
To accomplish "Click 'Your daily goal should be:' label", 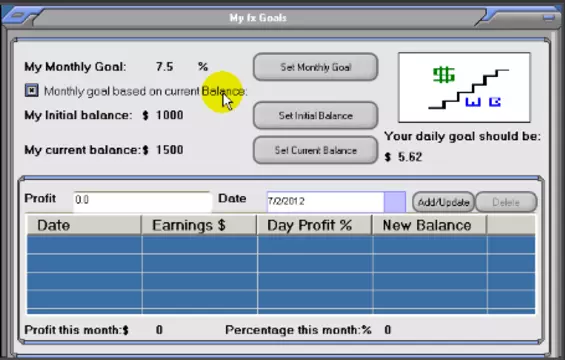I will (462, 137).
